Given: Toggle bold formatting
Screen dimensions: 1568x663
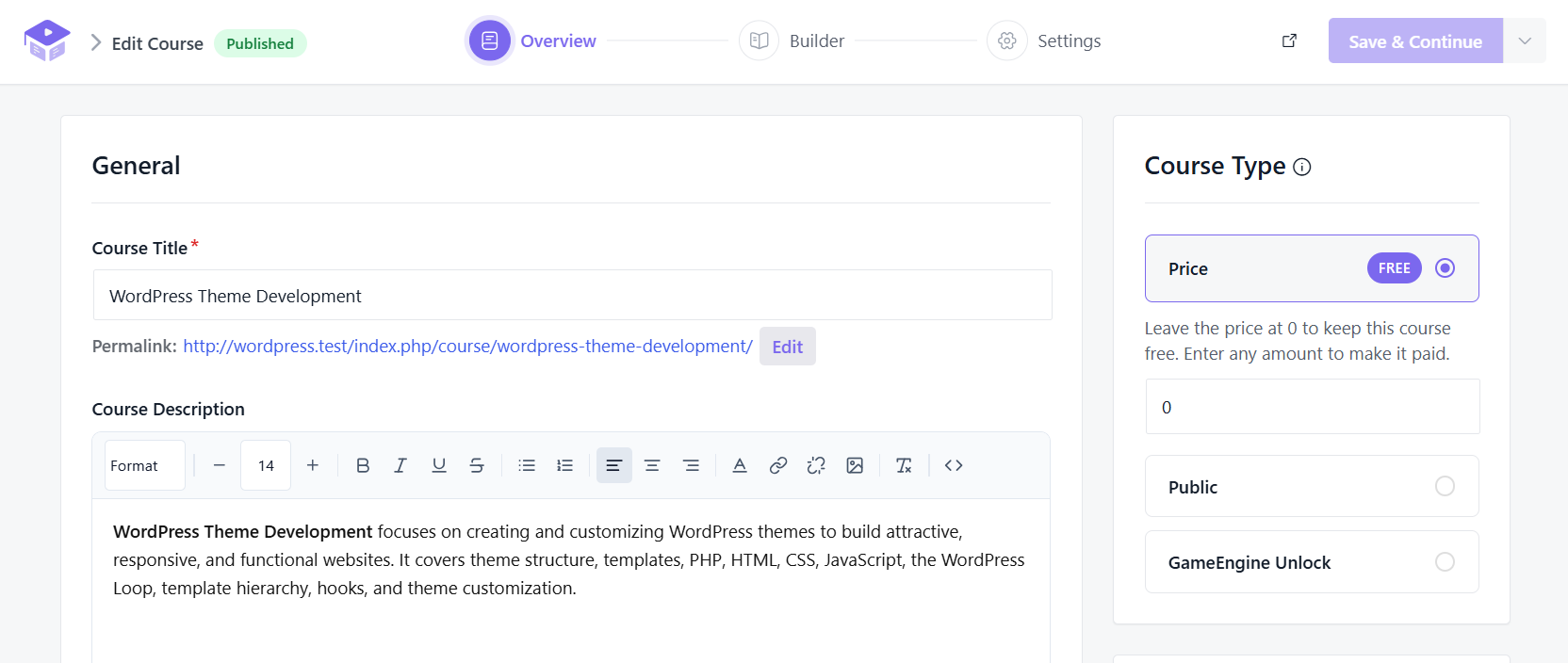Looking at the screenshot, I should (363, 465).
